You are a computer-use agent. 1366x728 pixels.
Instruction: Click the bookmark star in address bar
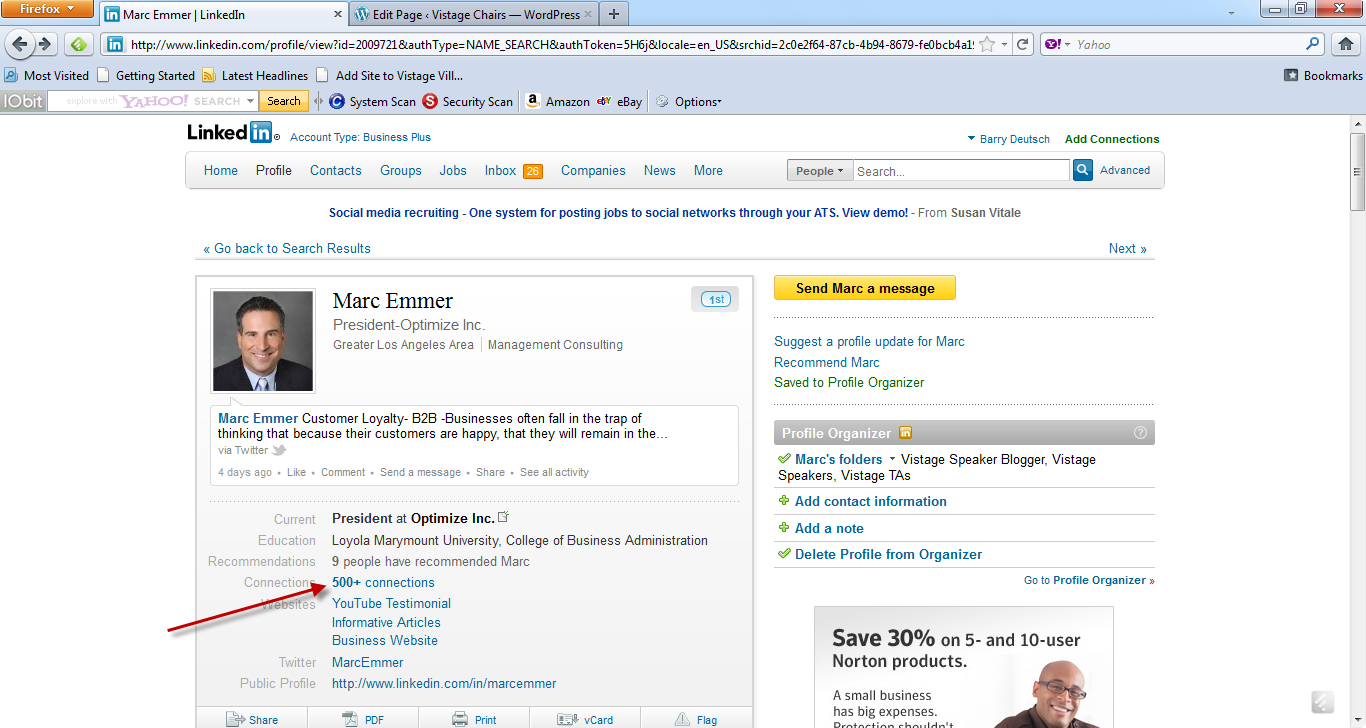[987, 44]
